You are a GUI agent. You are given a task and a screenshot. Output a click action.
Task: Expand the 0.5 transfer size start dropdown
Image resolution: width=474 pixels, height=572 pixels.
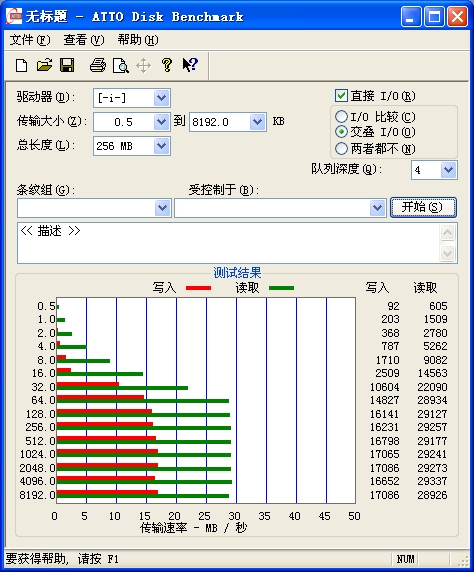[161, 122]
